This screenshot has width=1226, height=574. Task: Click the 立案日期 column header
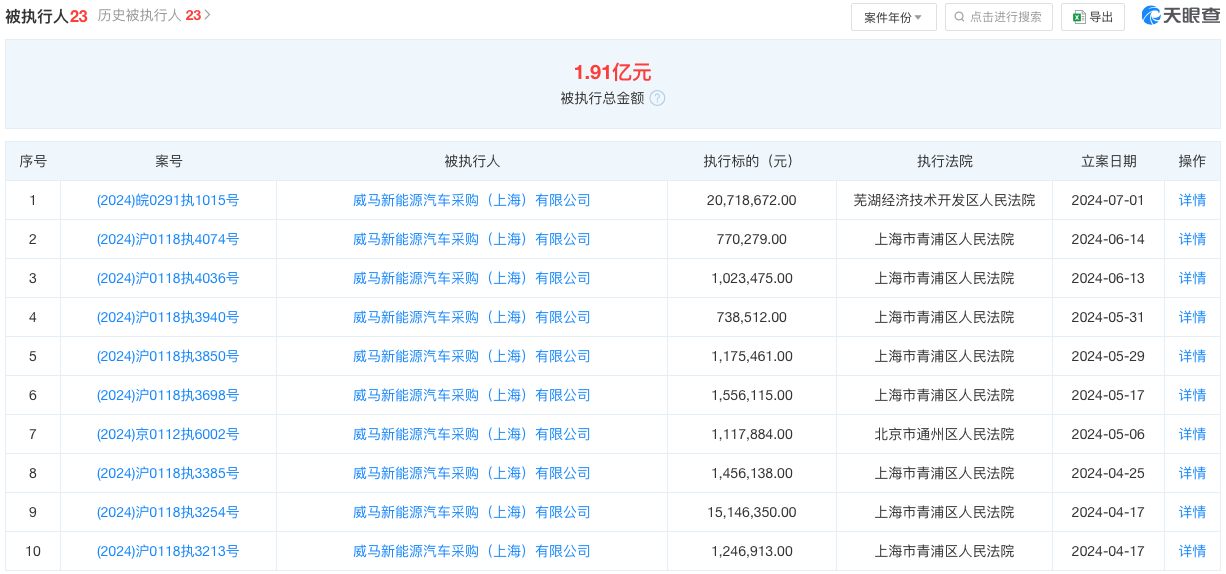(1108, 161)
